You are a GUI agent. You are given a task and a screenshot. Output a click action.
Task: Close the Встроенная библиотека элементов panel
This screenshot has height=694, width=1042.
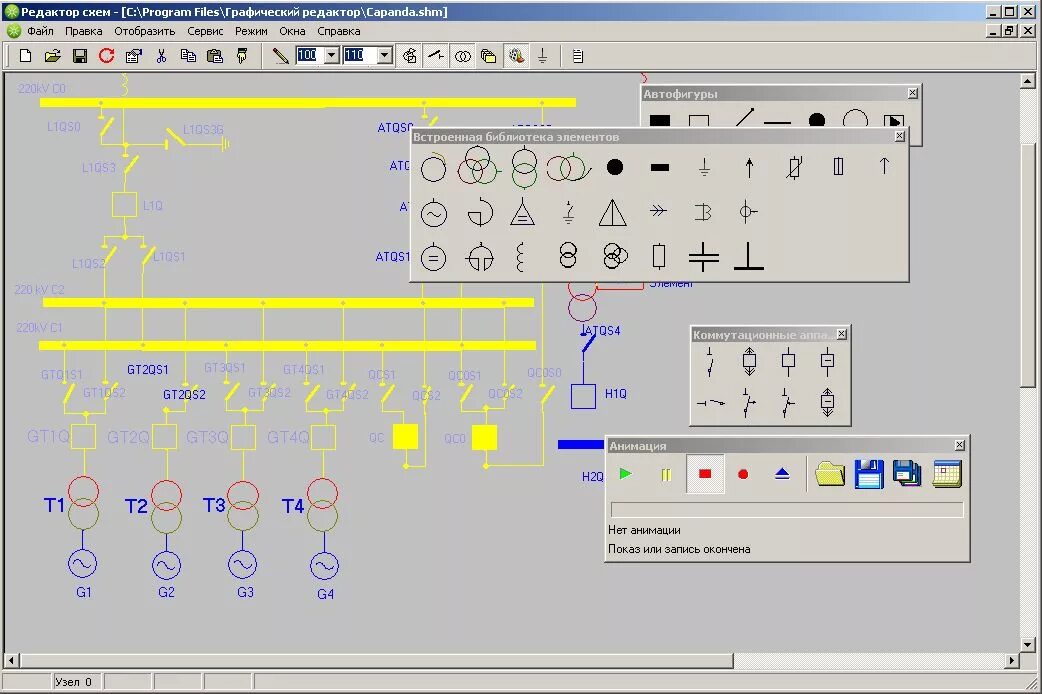tap(899, 136)
